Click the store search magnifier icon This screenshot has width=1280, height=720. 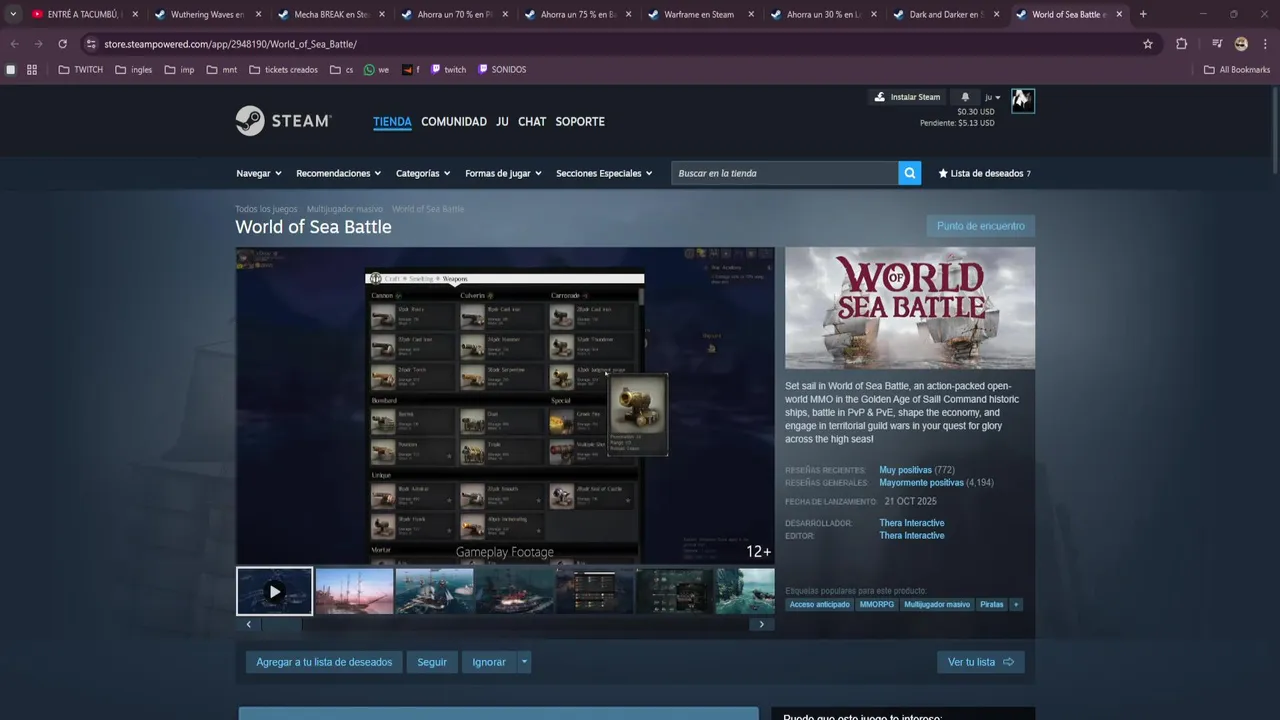click(910, 173)
